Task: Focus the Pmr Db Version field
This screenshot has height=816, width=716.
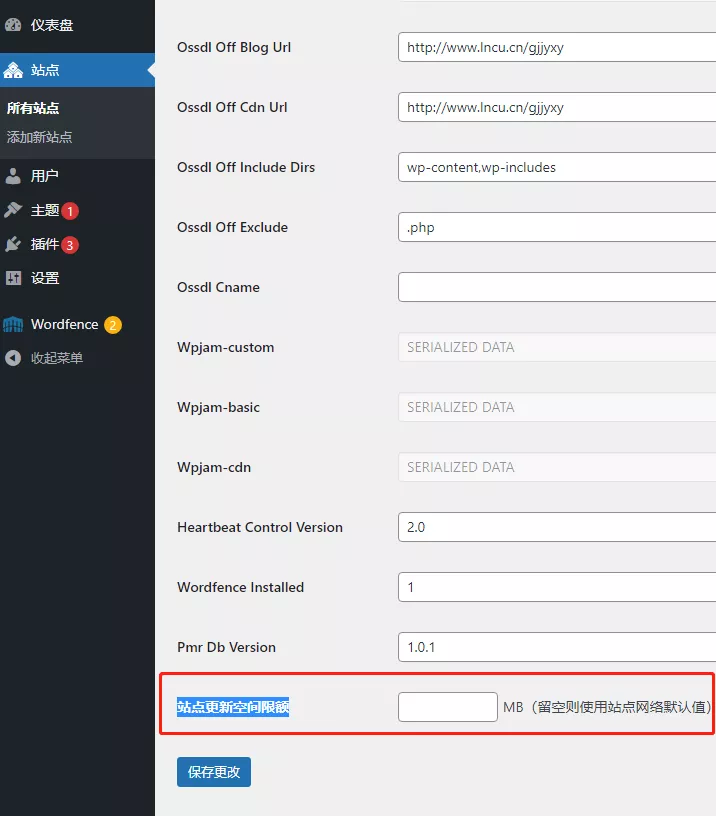Action: coord(557,647)
